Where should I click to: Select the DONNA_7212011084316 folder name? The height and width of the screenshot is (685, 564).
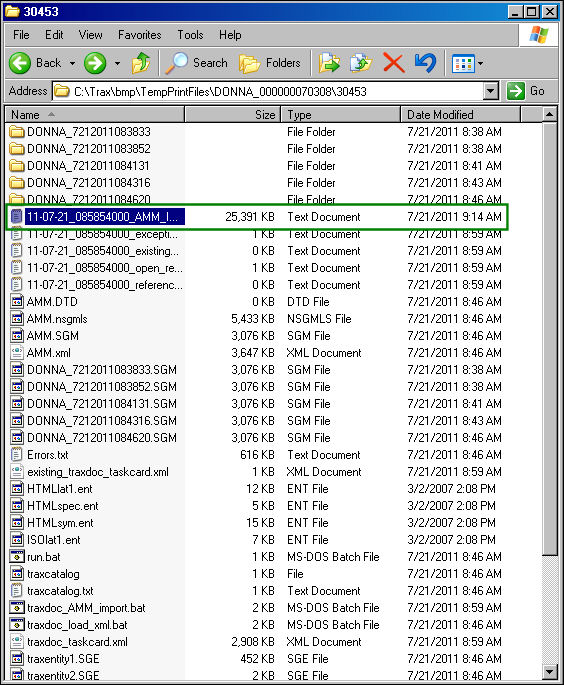pyautogui.click(x=89, y=183)
